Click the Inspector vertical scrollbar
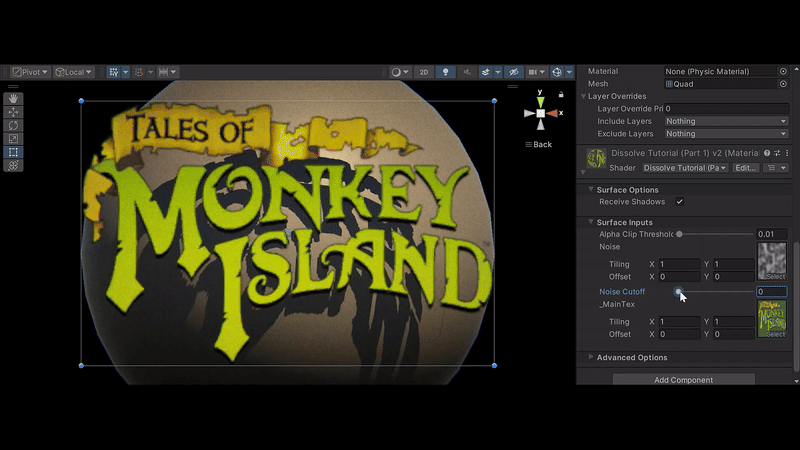Screen dimensions: 800x450 [x=796, y=306]
